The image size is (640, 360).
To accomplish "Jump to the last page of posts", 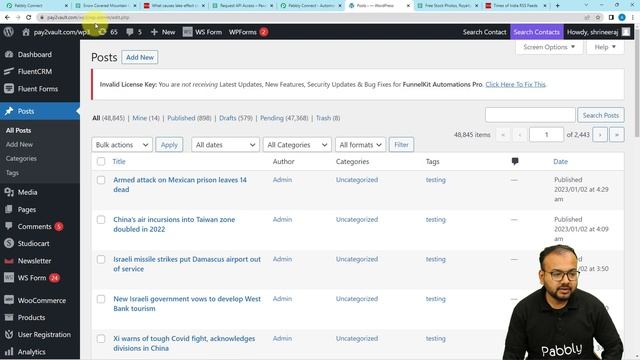I will 617,135.
